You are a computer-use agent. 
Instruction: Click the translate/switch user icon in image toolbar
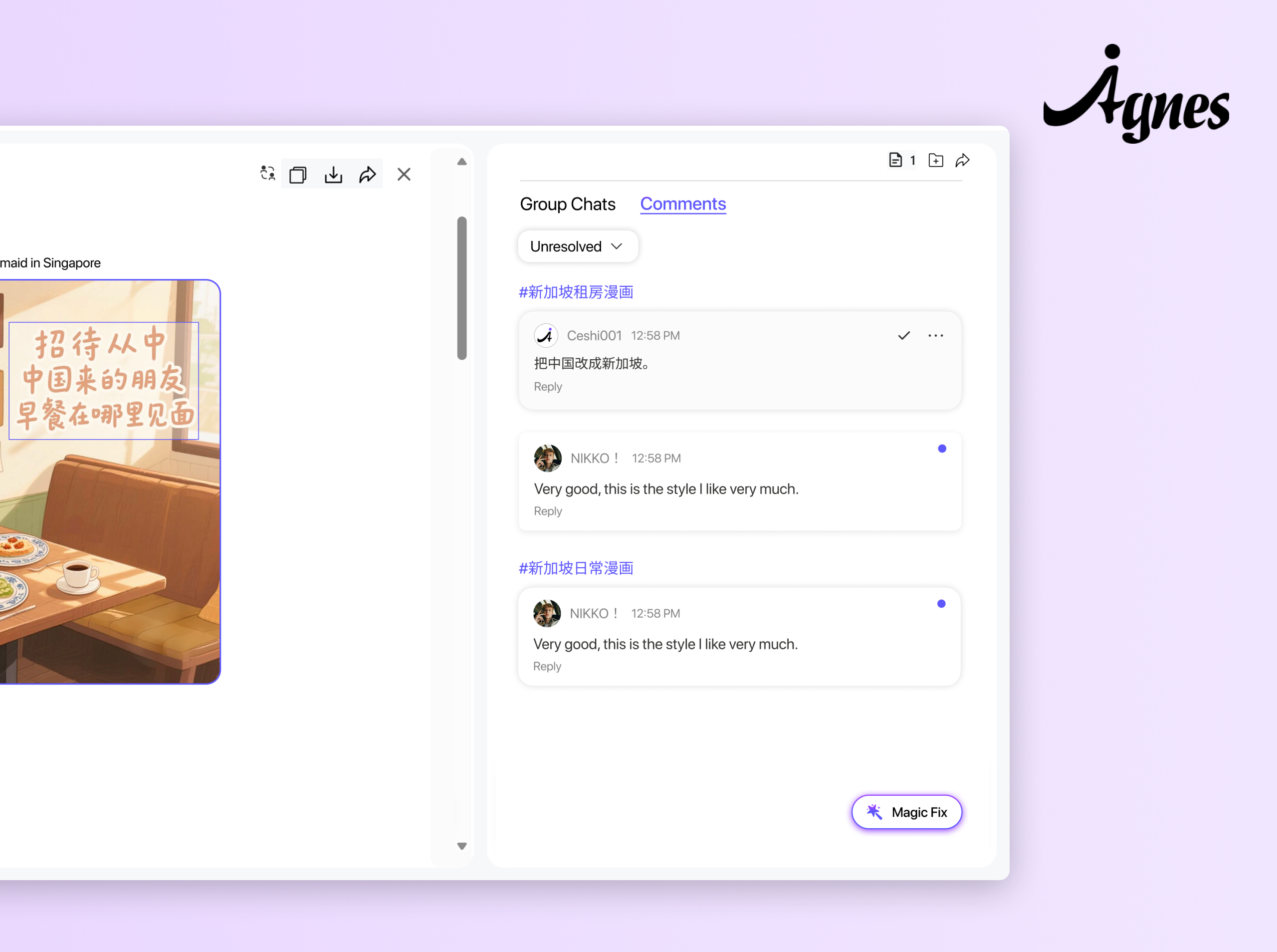pos(267,174)
